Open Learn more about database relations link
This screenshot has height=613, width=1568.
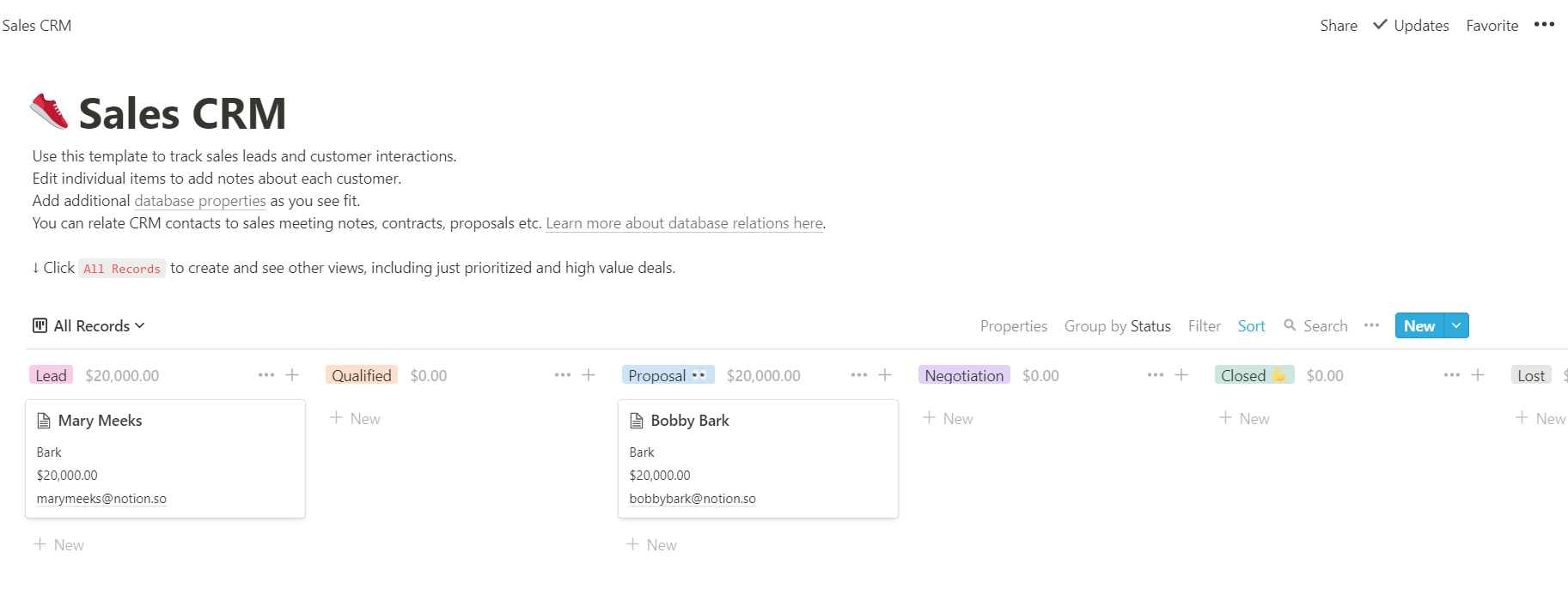(x=685, y=223)
